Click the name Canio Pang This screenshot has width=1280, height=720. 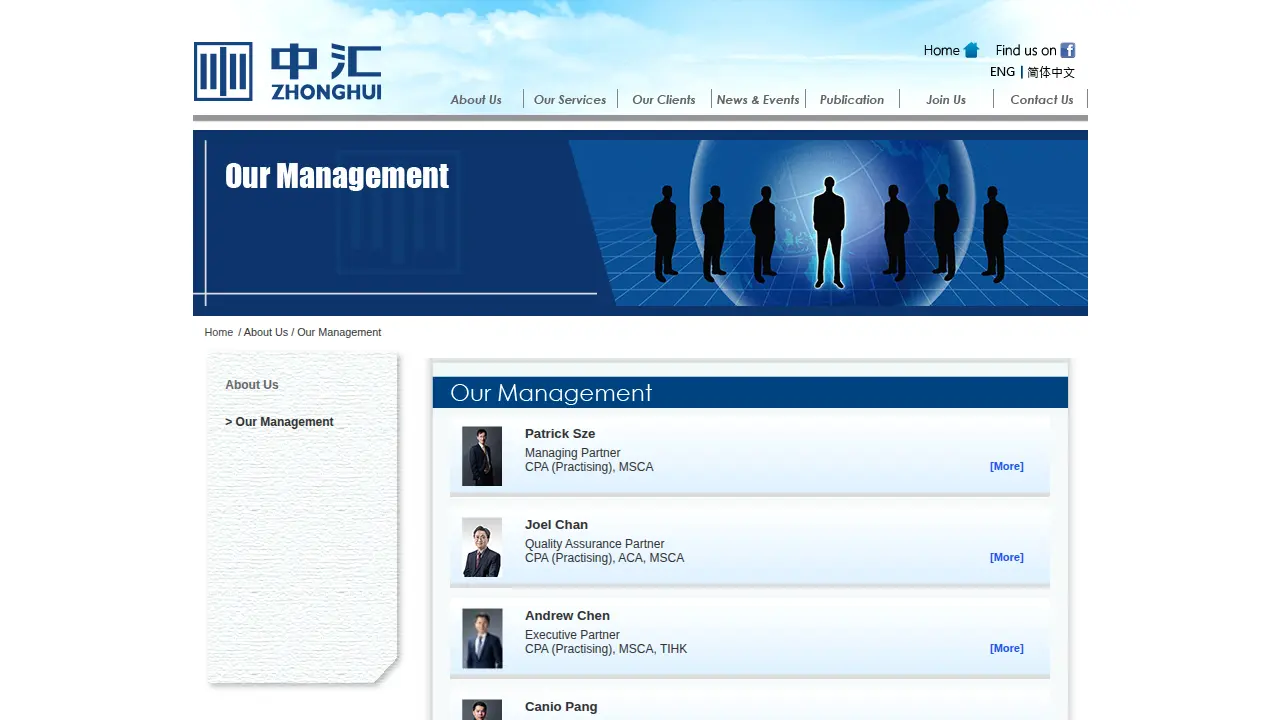[x=561, y=707]
